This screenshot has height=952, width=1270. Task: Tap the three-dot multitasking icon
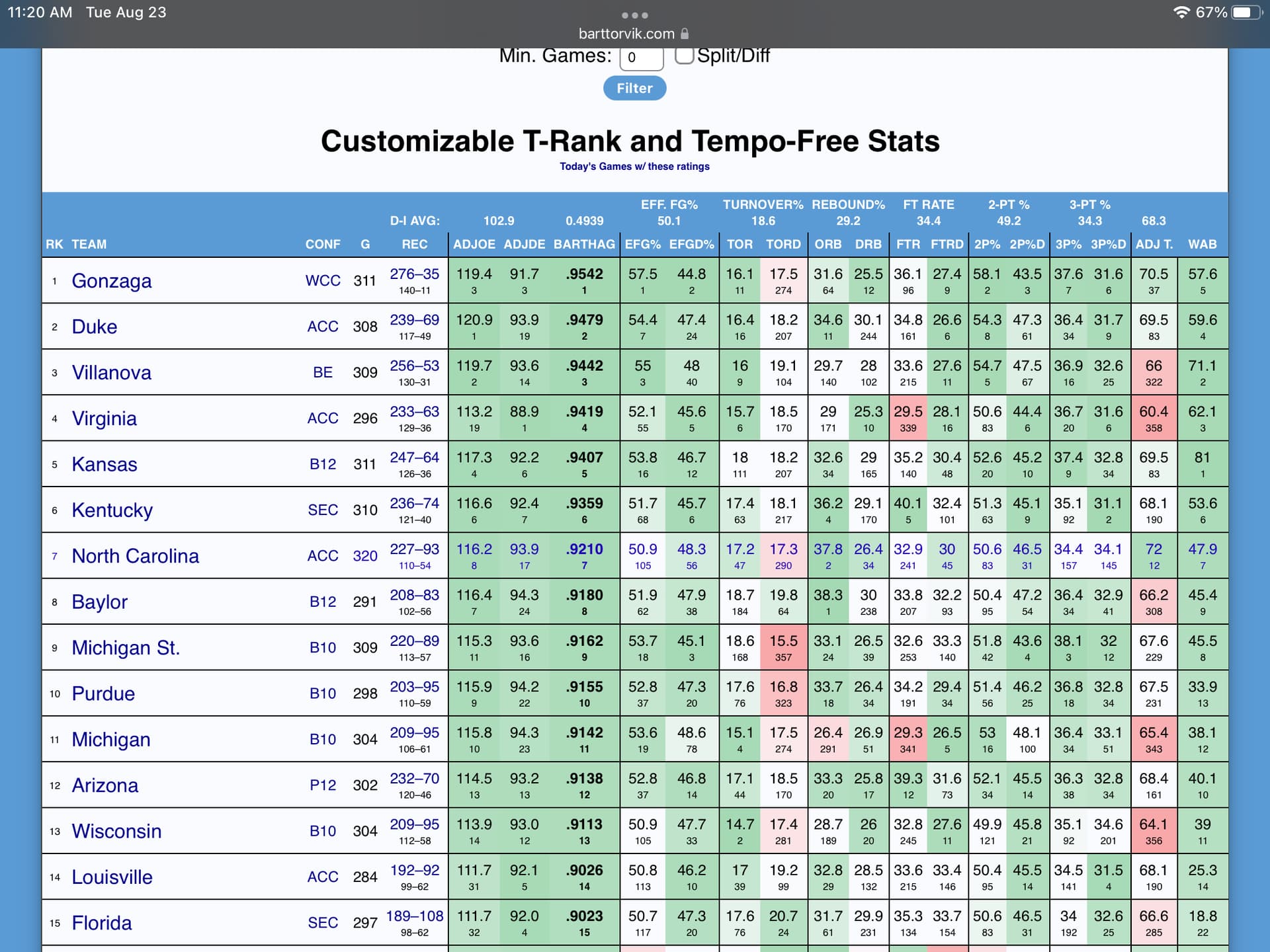coord(634,15)
